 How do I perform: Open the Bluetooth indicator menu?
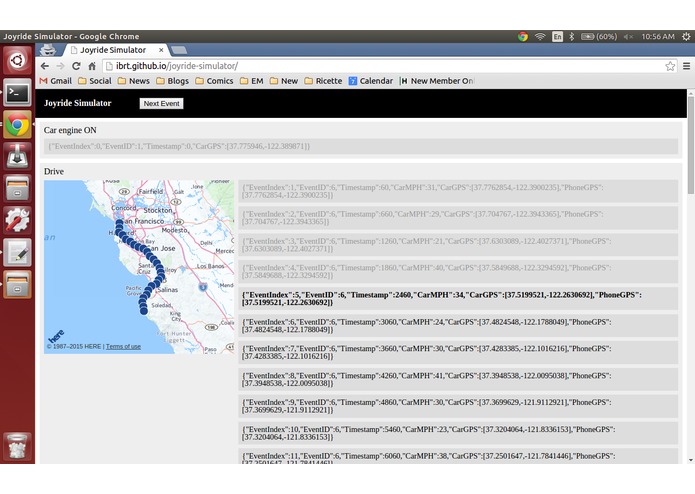[572, 36]
